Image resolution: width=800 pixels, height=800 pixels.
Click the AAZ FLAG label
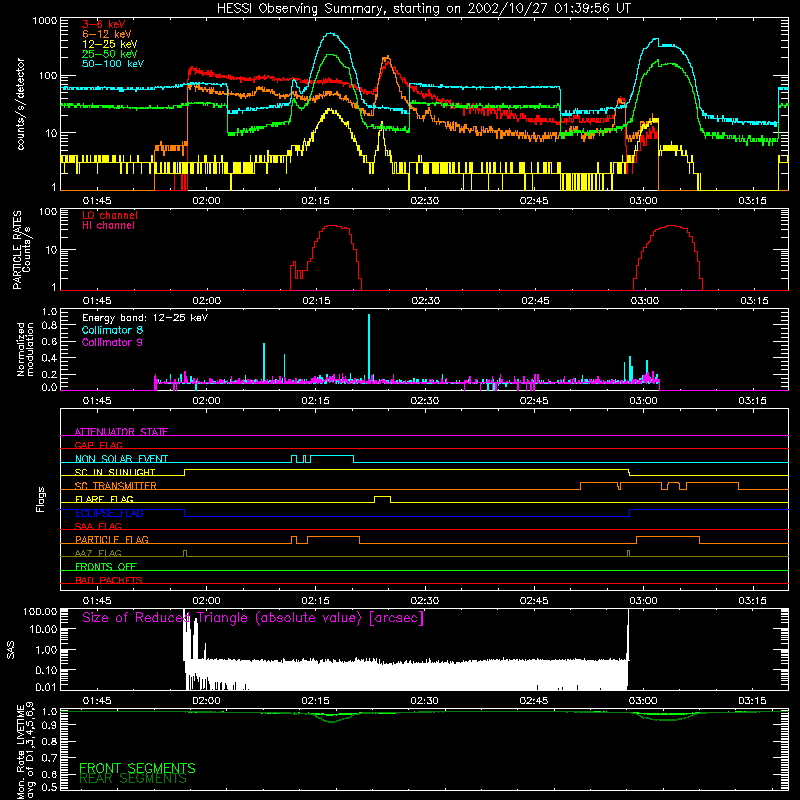click(98, 553)
